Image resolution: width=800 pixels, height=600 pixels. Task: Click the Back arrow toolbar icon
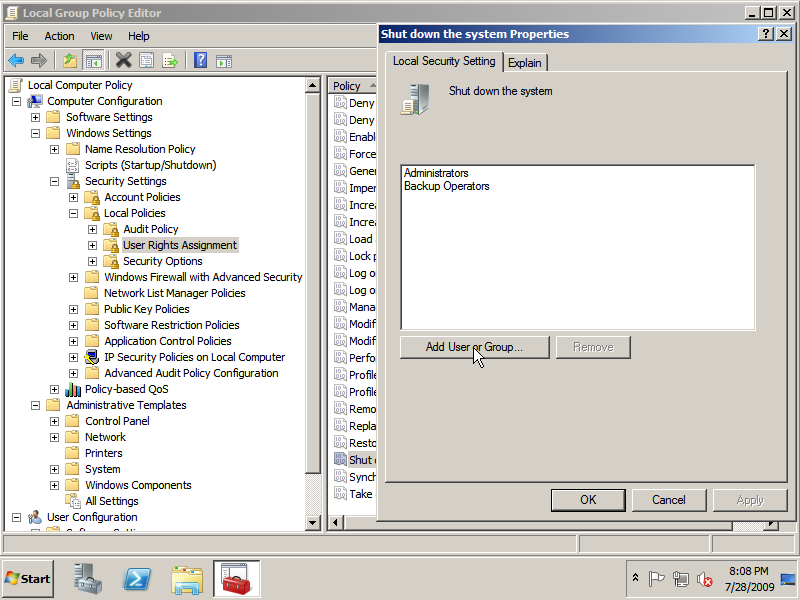16,61
